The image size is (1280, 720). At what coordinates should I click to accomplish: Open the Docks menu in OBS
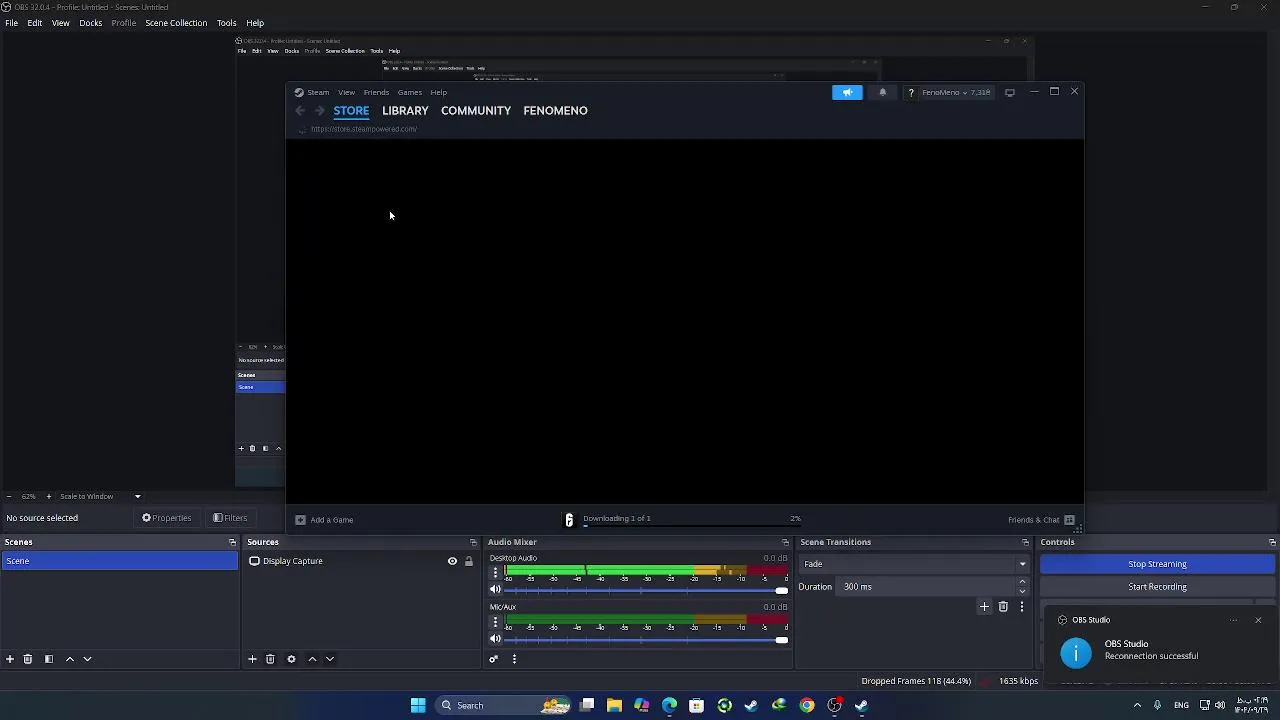(x=90, y=23)
